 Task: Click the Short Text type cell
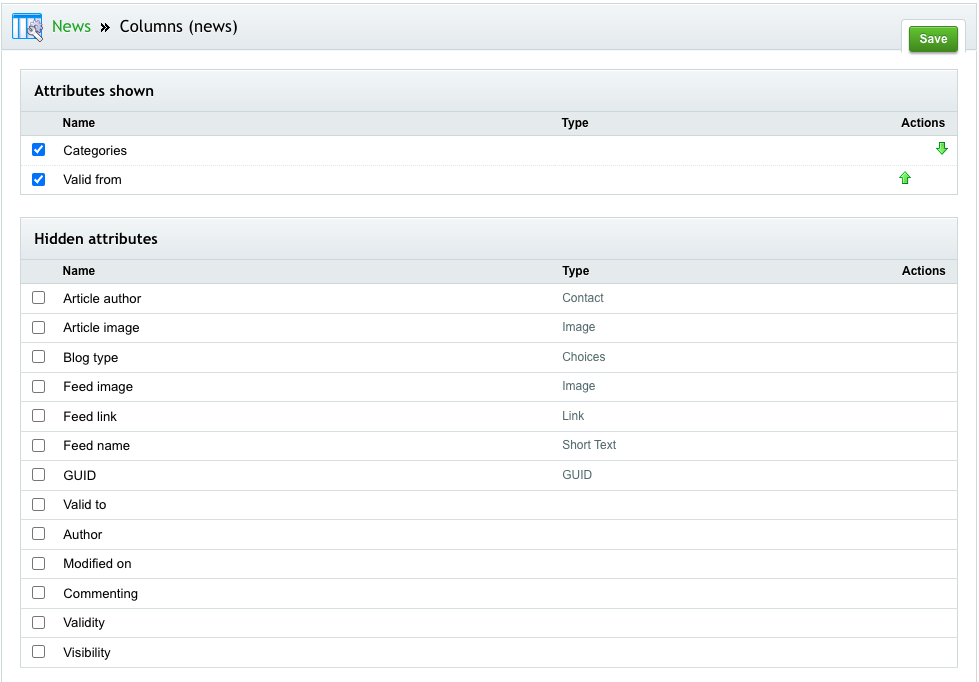tap(589, 445)
